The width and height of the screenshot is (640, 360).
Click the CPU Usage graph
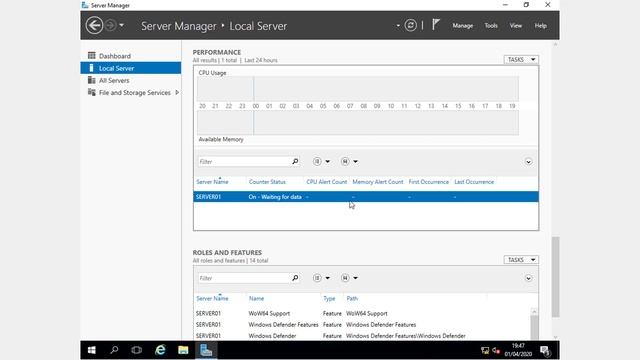coord(358,89)
